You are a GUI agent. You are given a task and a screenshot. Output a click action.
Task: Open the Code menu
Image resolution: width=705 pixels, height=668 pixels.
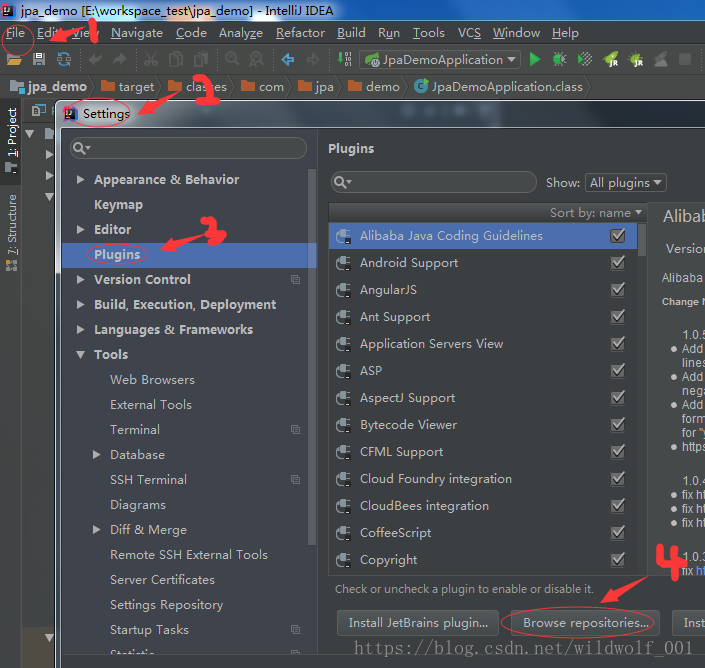click(191, 33)
